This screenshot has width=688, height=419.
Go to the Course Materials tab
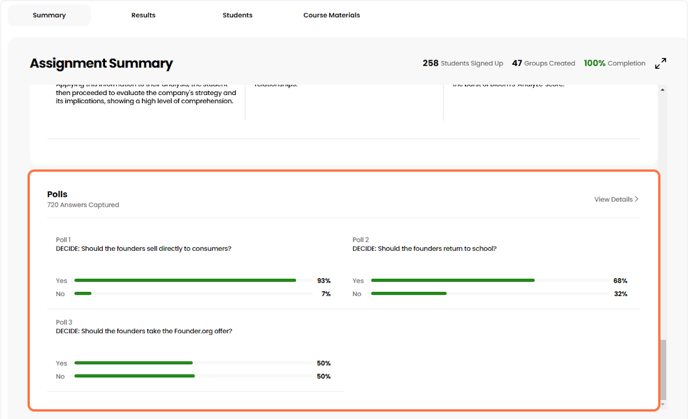(331, 15)
